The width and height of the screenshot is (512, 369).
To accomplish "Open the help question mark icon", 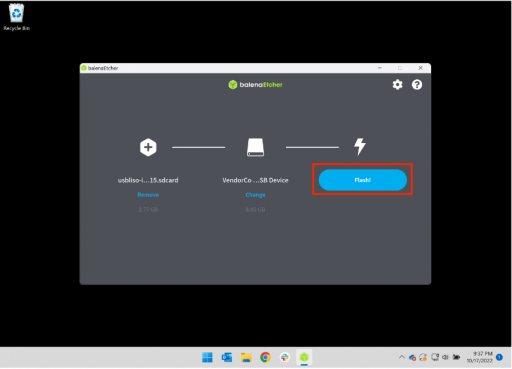I will coord(417,85).
